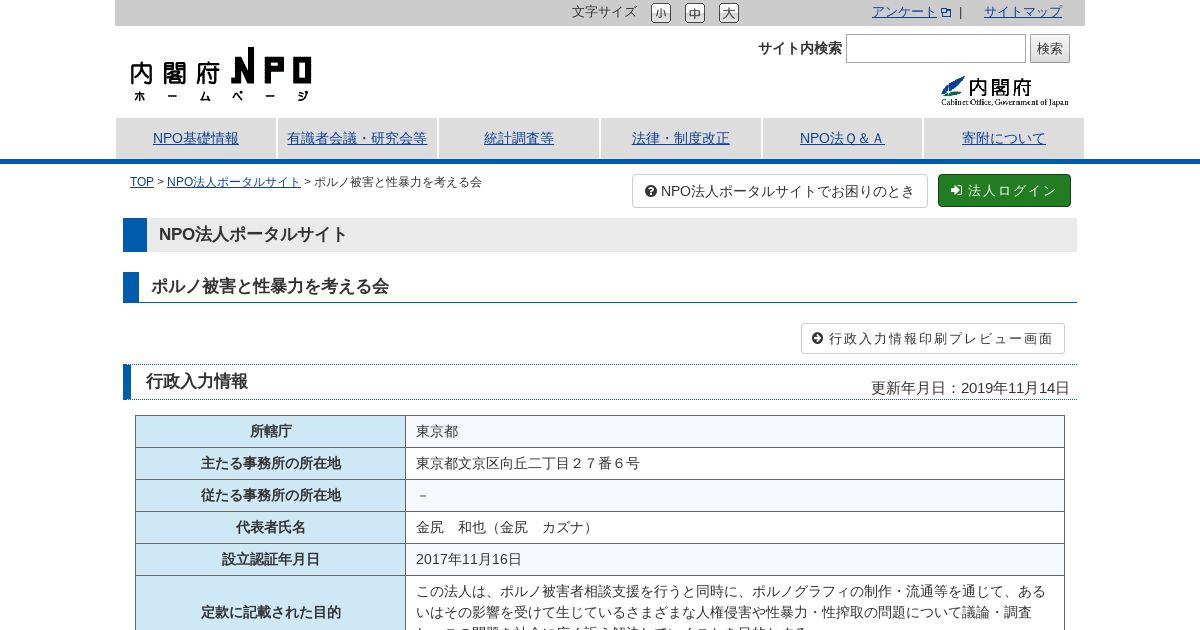The width and height of the screenshot is (1200, 630).
Task: Click the update date 2019年11月14日
Action: (1015, 388)
